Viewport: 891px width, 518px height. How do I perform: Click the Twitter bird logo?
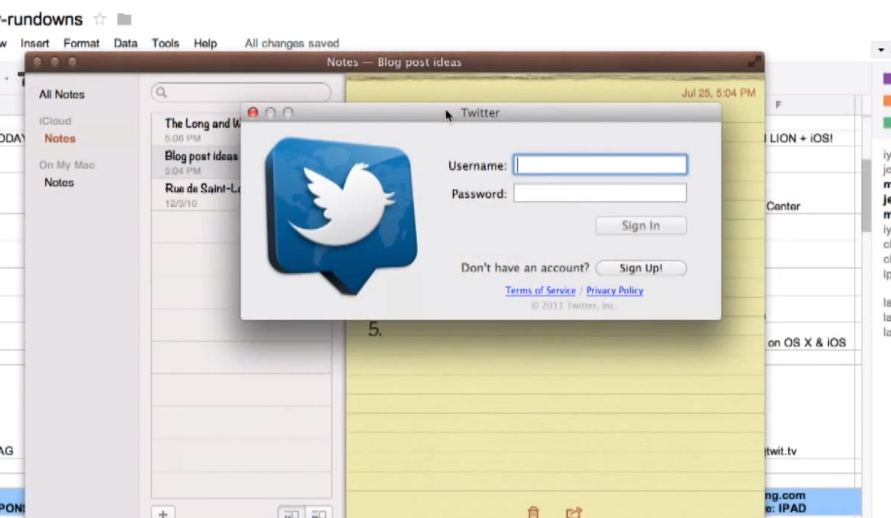click(x=341, y=216)
